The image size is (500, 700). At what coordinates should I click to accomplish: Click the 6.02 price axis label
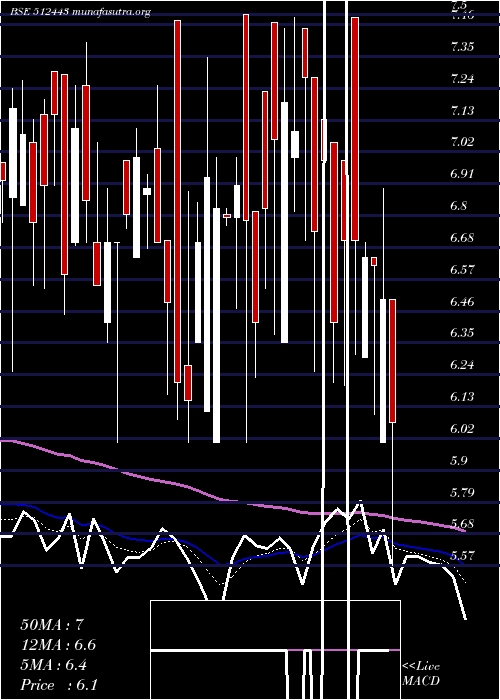click(x=463, y=429)
